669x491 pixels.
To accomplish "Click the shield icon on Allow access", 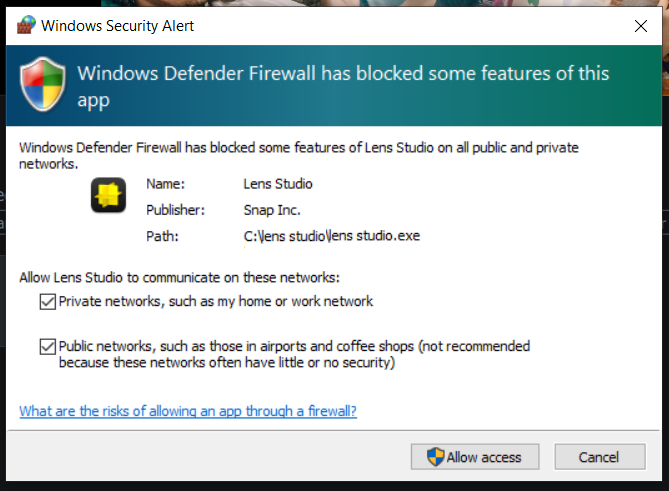I will (435, 457).
